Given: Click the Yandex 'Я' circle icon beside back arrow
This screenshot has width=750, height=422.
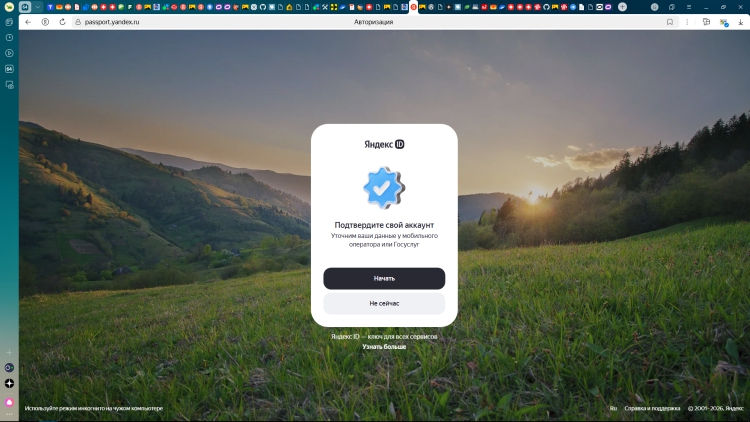Looking at the screenshot, I should [45, 22].
